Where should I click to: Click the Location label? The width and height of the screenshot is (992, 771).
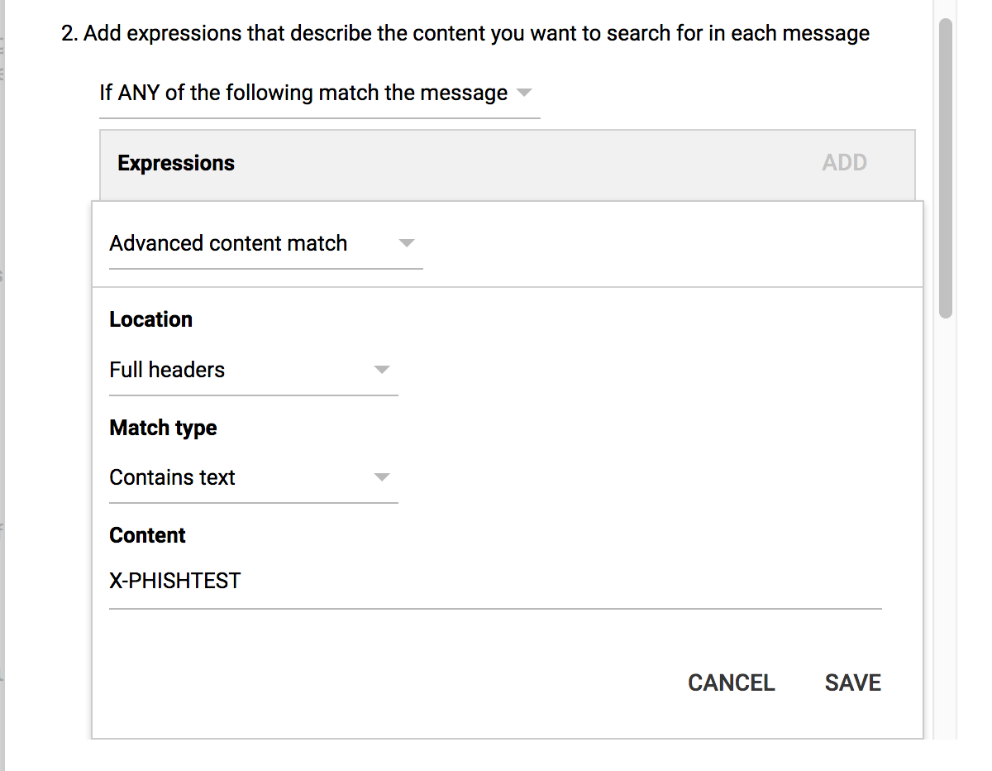point(151,320)
